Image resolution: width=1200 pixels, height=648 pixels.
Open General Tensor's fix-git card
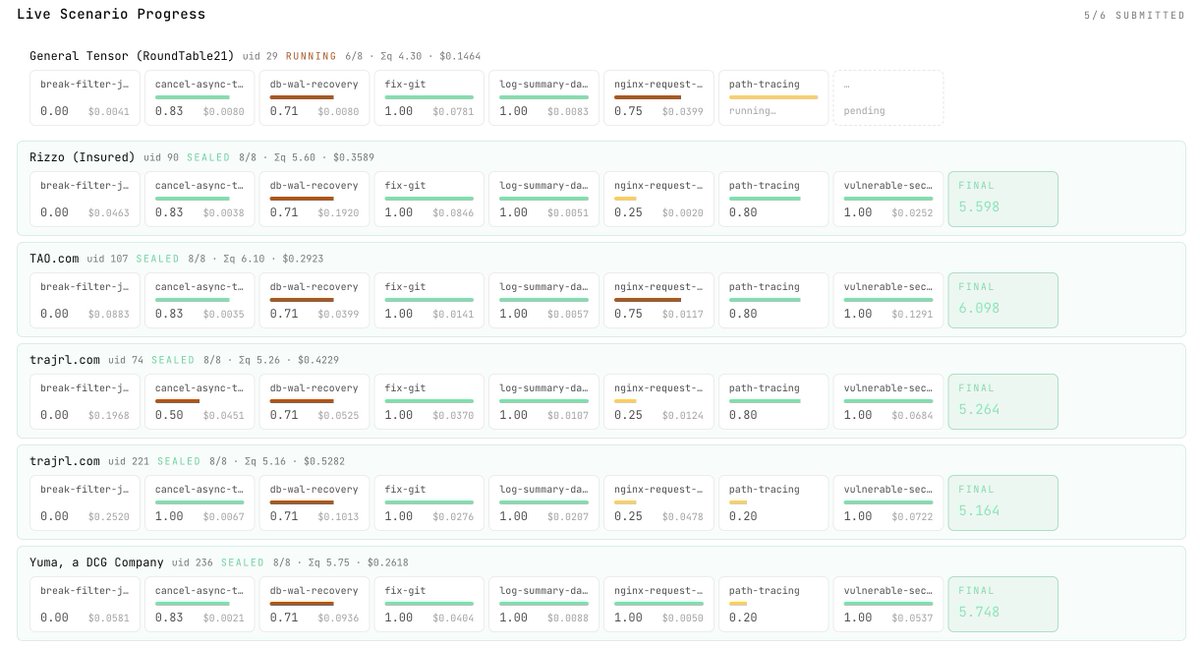(x=430, y=98)
